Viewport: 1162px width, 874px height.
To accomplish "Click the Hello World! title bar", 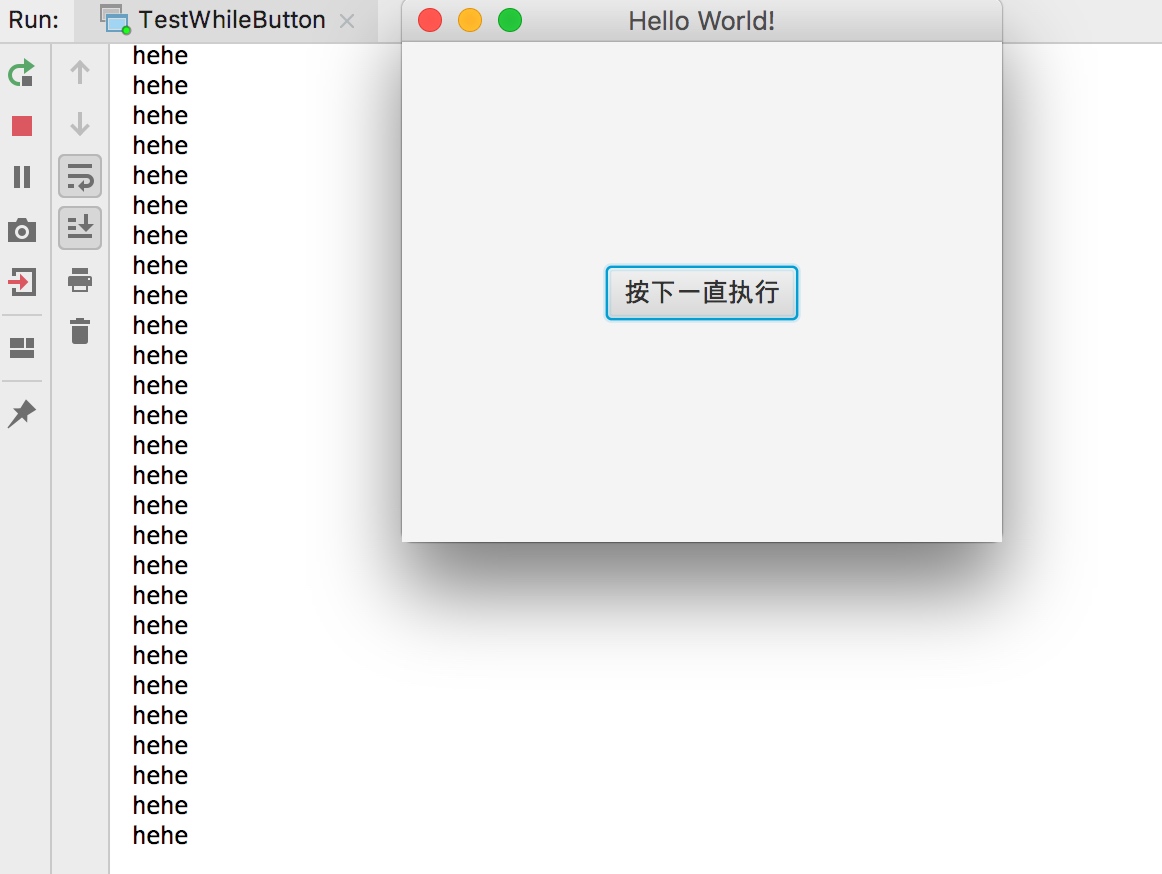I will [700, 20].
